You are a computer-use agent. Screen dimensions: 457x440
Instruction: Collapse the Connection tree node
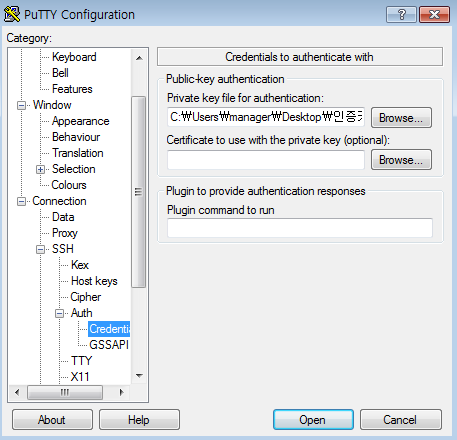21,201
